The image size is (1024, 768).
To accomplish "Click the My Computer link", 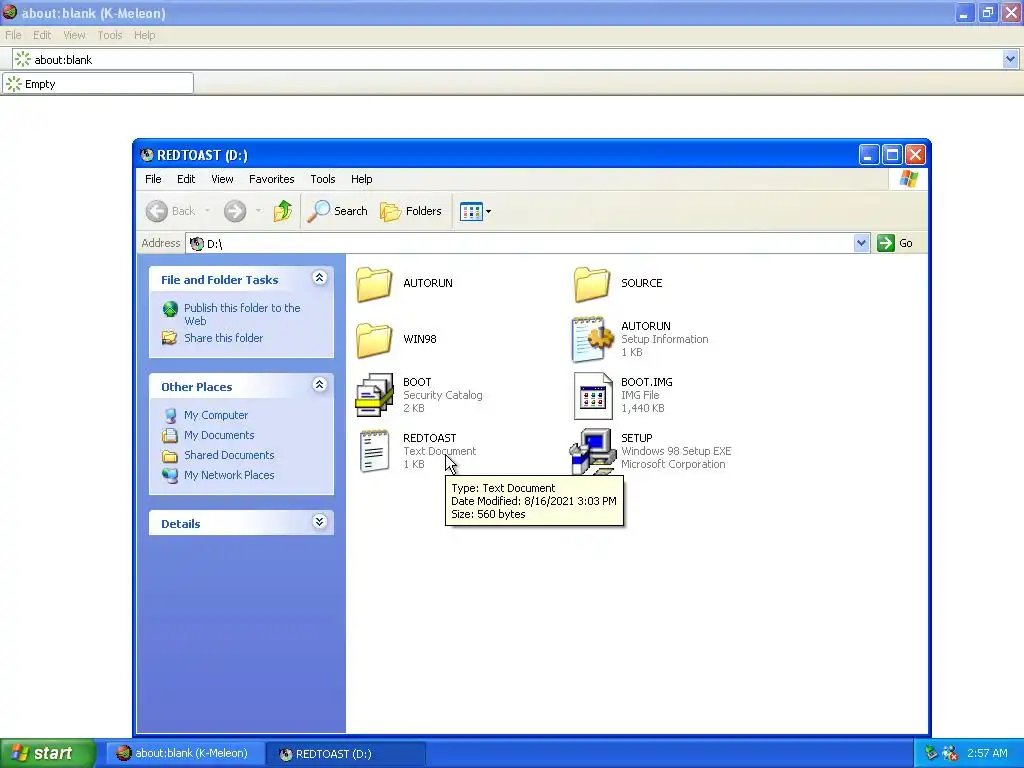I will click(216, 415).
